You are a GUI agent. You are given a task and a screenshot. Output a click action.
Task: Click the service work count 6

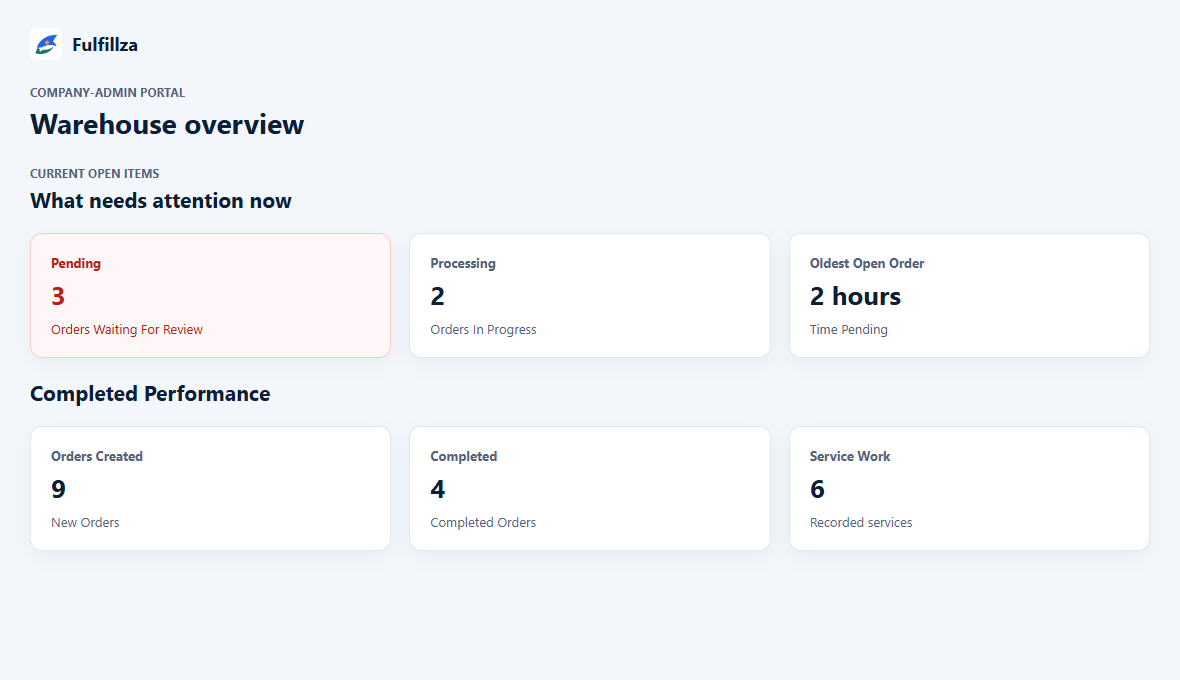tap(817, 489)
